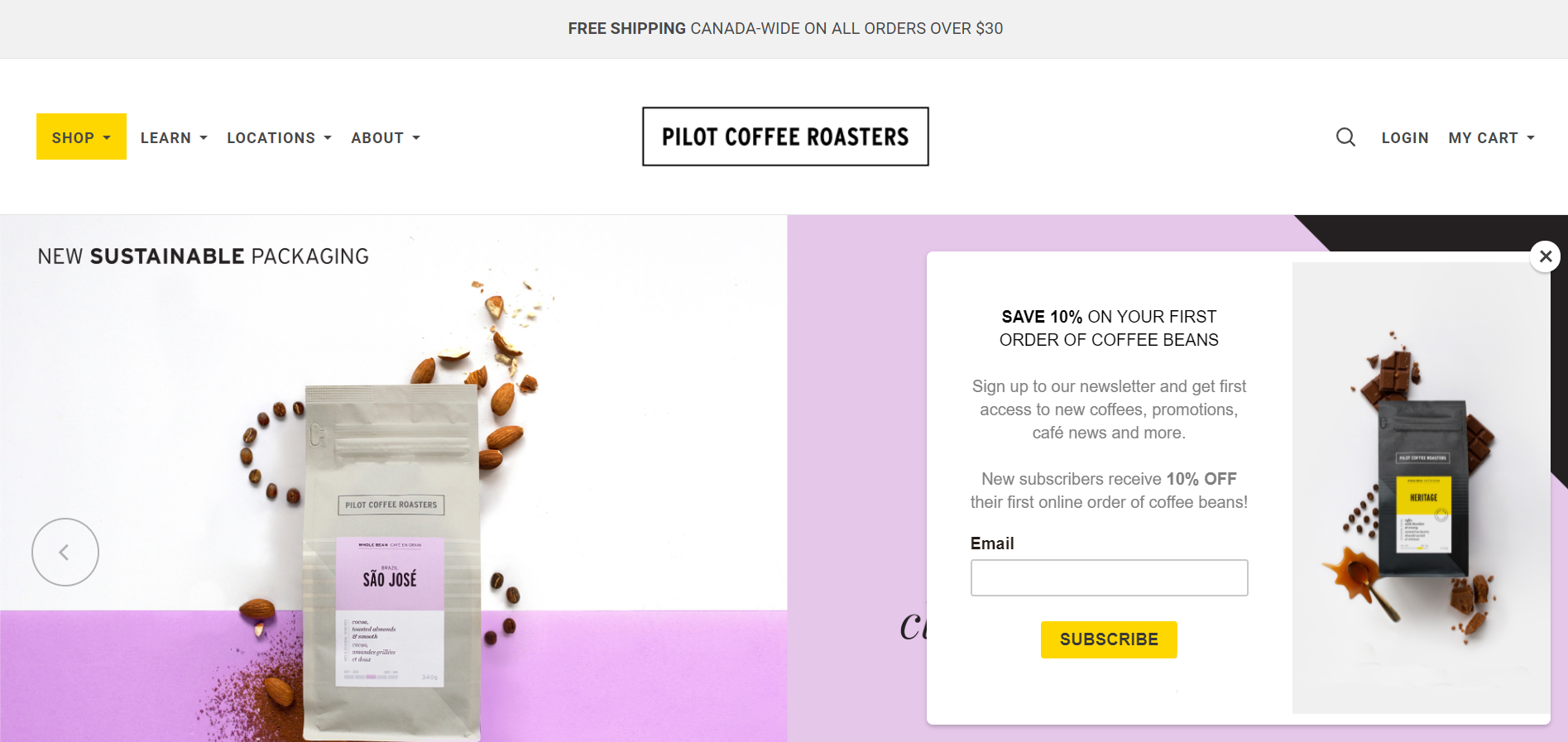Expand the SHOP dropdown menu
Screen dimensions: 1568x742
pyautogui.click(x=81, y=136)
